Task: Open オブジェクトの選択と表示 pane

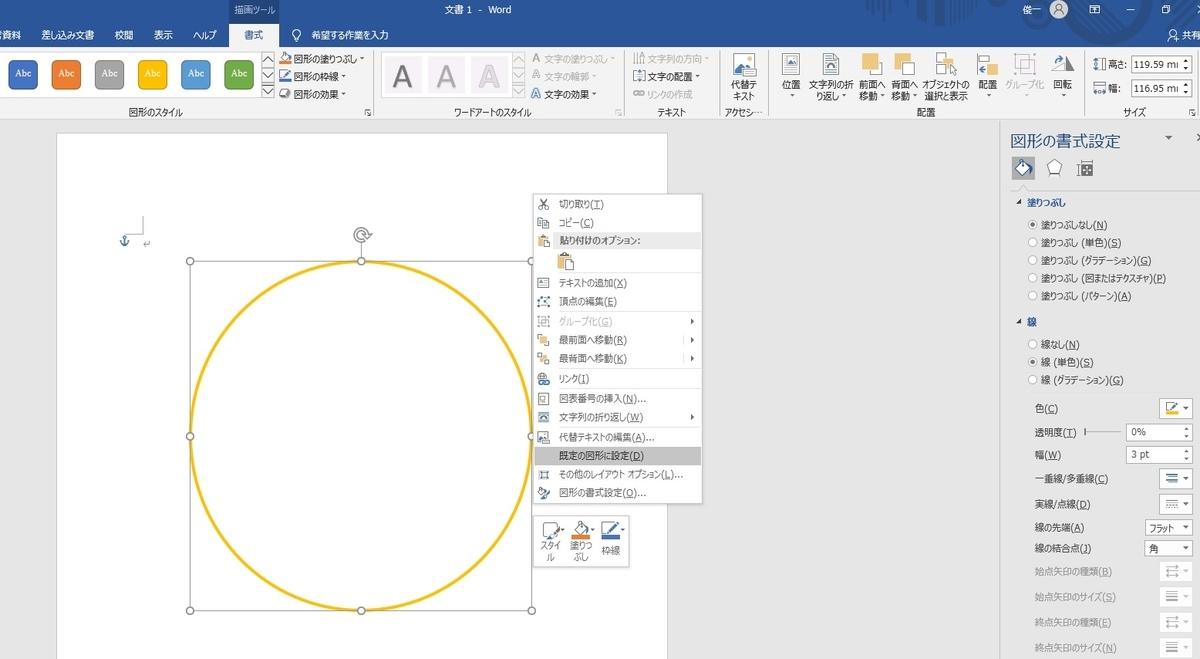Action: (946, 76)
